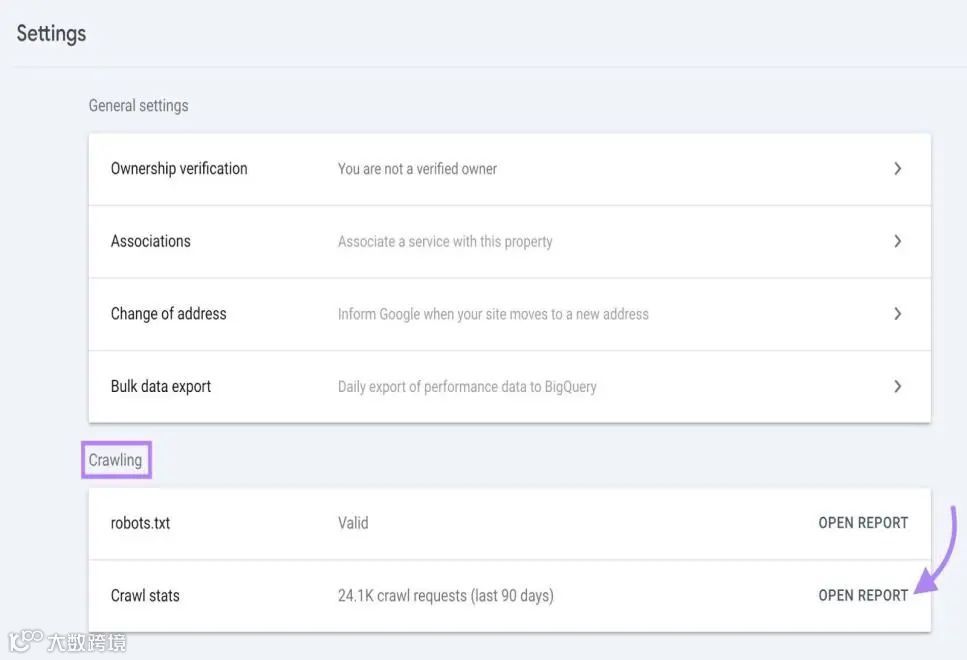Select the Bulk data export label
The height and width of the screenshot is (660, 967).
[x=161, y=386]
